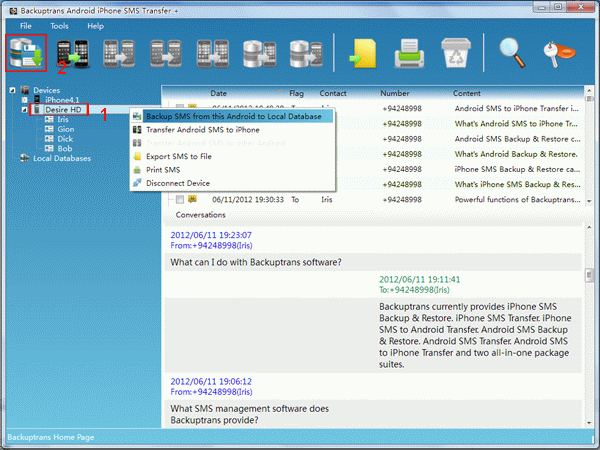
Task: Click the green Print toolbar icon
Action: click(409, 53)
